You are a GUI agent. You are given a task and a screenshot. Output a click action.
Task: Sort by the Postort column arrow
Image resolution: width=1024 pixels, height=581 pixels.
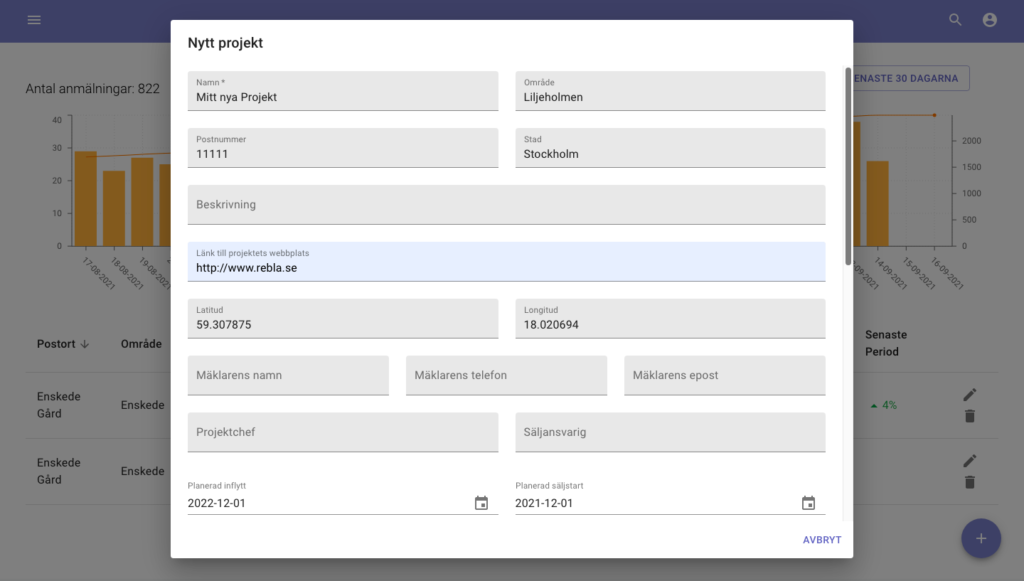point(84,344)
